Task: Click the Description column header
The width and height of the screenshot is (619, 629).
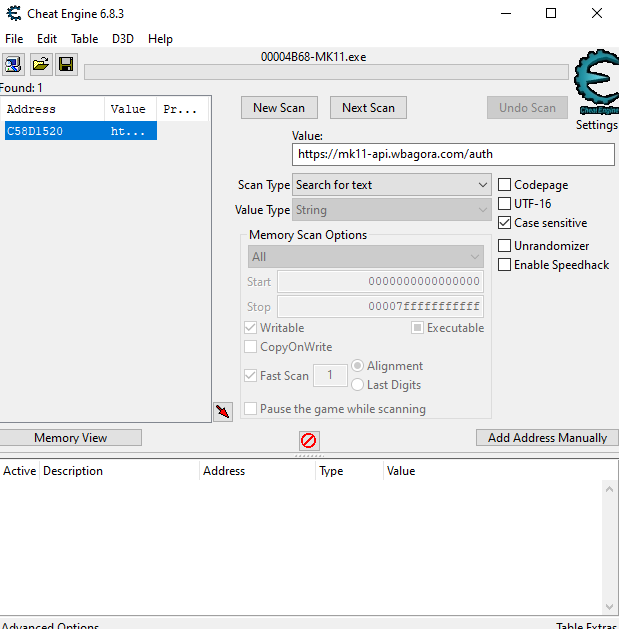Action: point(119,471)
